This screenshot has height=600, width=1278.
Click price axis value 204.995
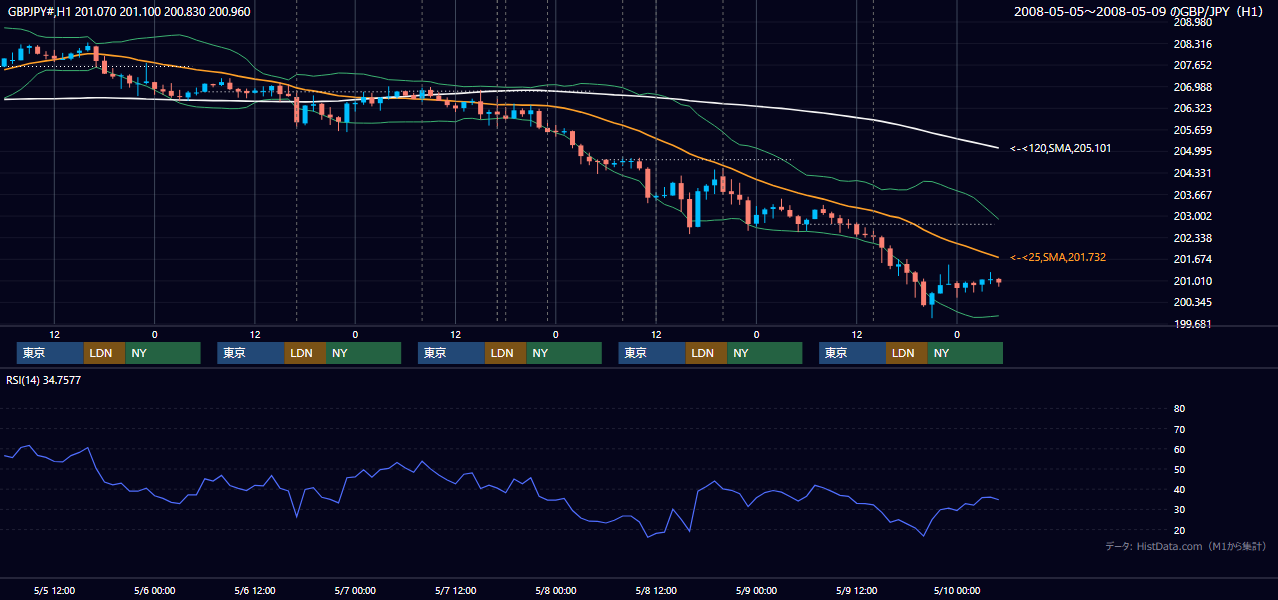click(1192, 151)
